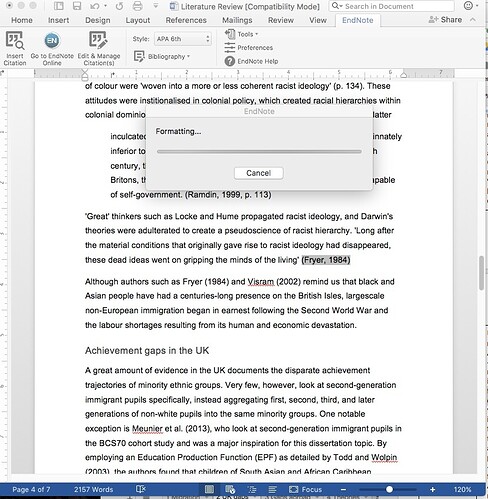
Task: Switch to the Review tab
Action: pyautogui.click(x=281, y=20)
